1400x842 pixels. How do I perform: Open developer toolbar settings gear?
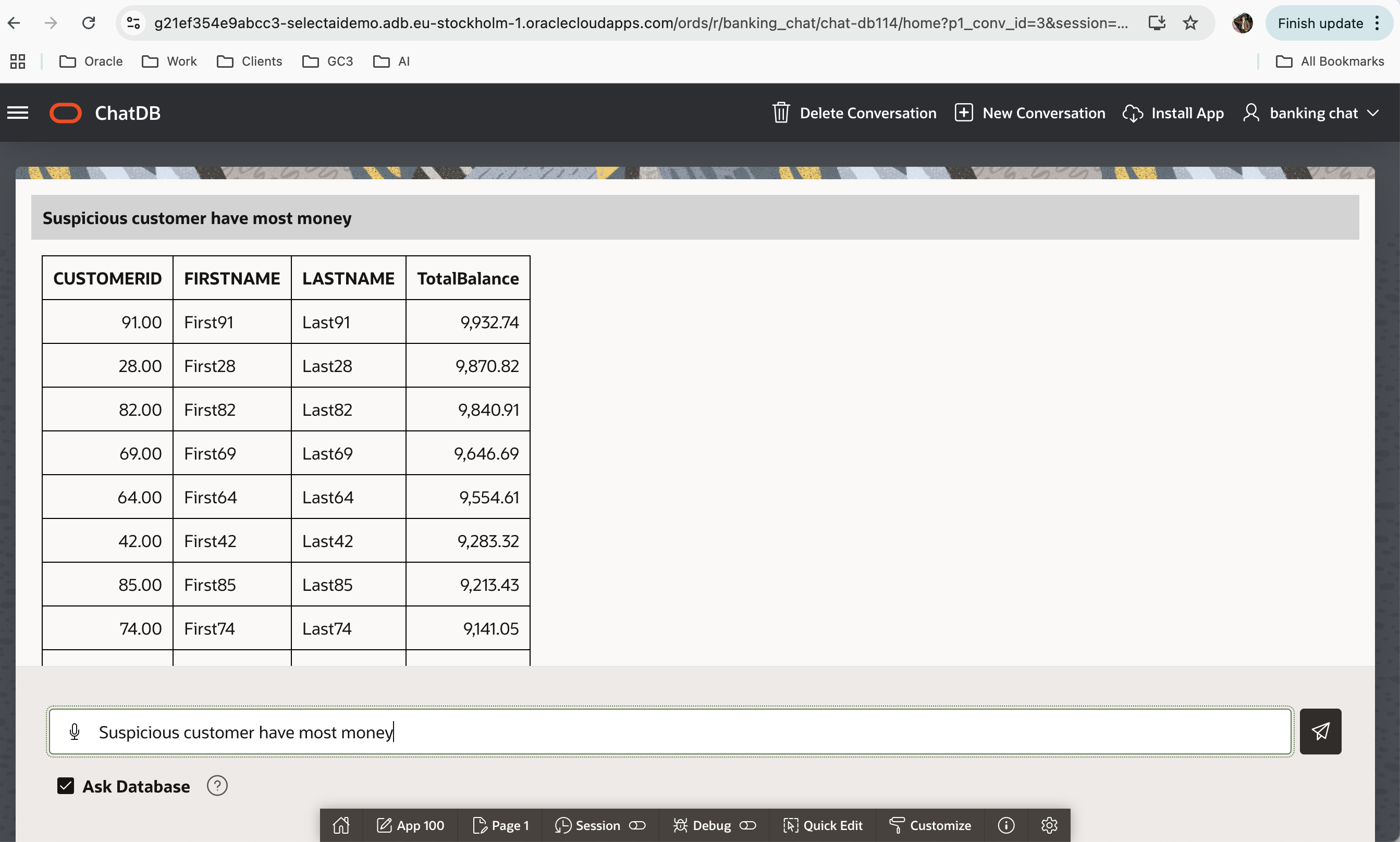coord(1049,825)
